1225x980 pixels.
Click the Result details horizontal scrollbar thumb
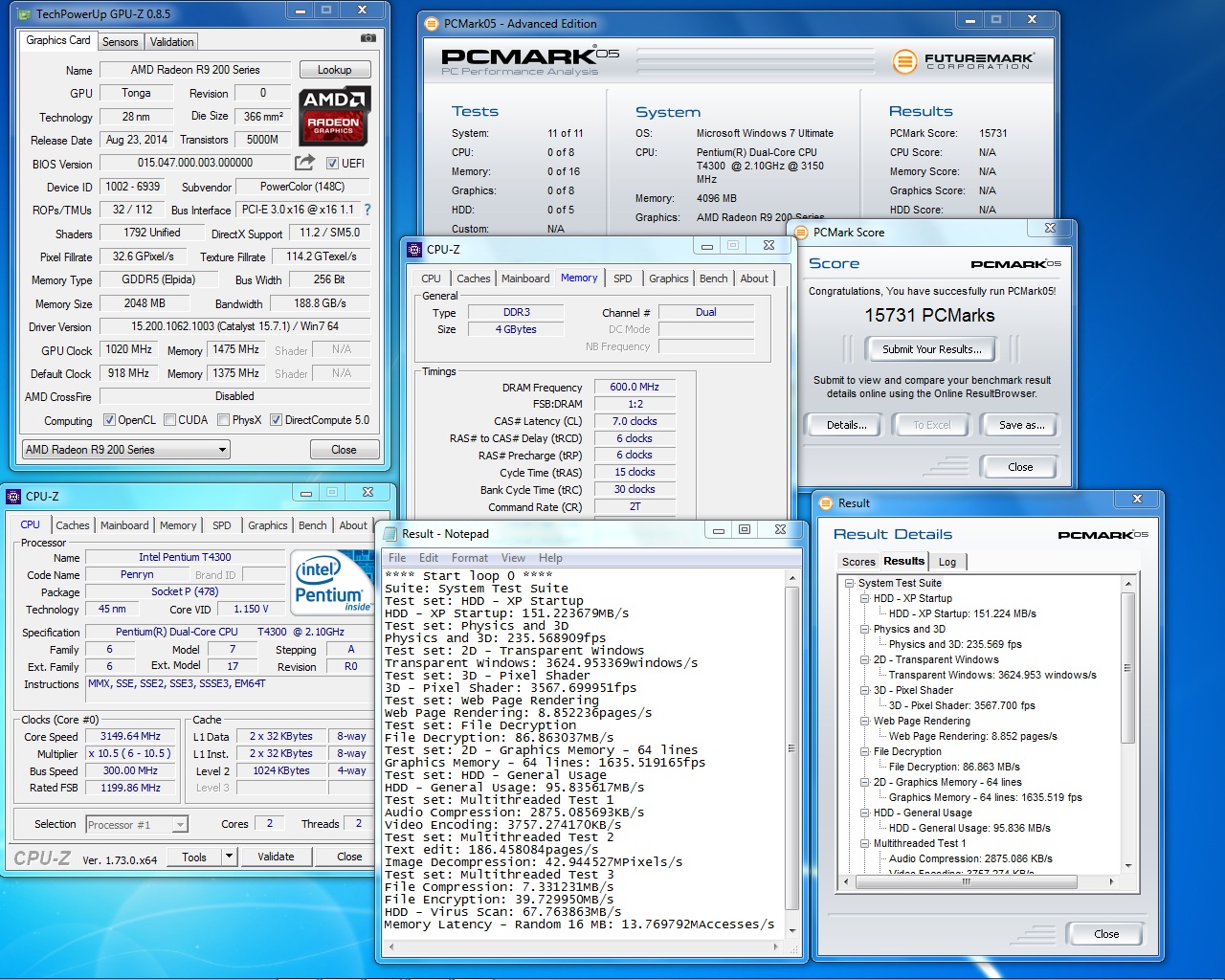[x=966, y=881]
